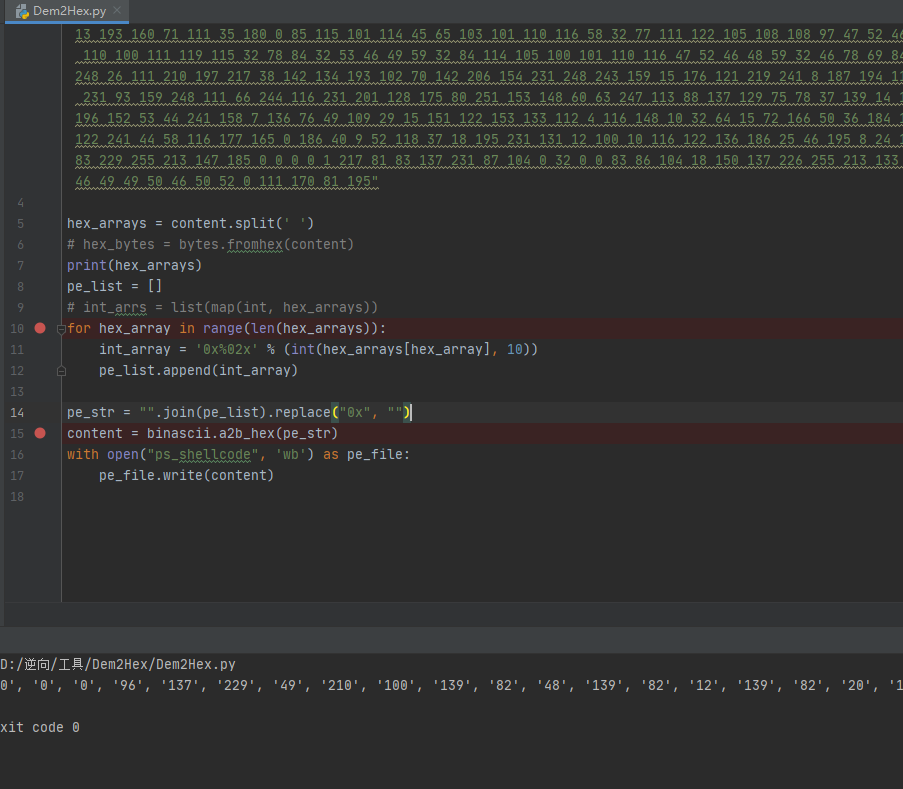Click line number 16 in the gutter
This screenshot has height=789, width=903.
[17, 454]
